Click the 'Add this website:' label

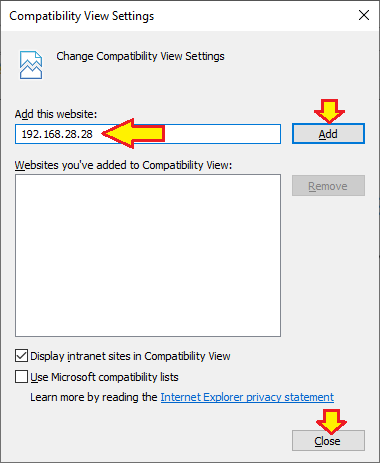tap(56, 114)
